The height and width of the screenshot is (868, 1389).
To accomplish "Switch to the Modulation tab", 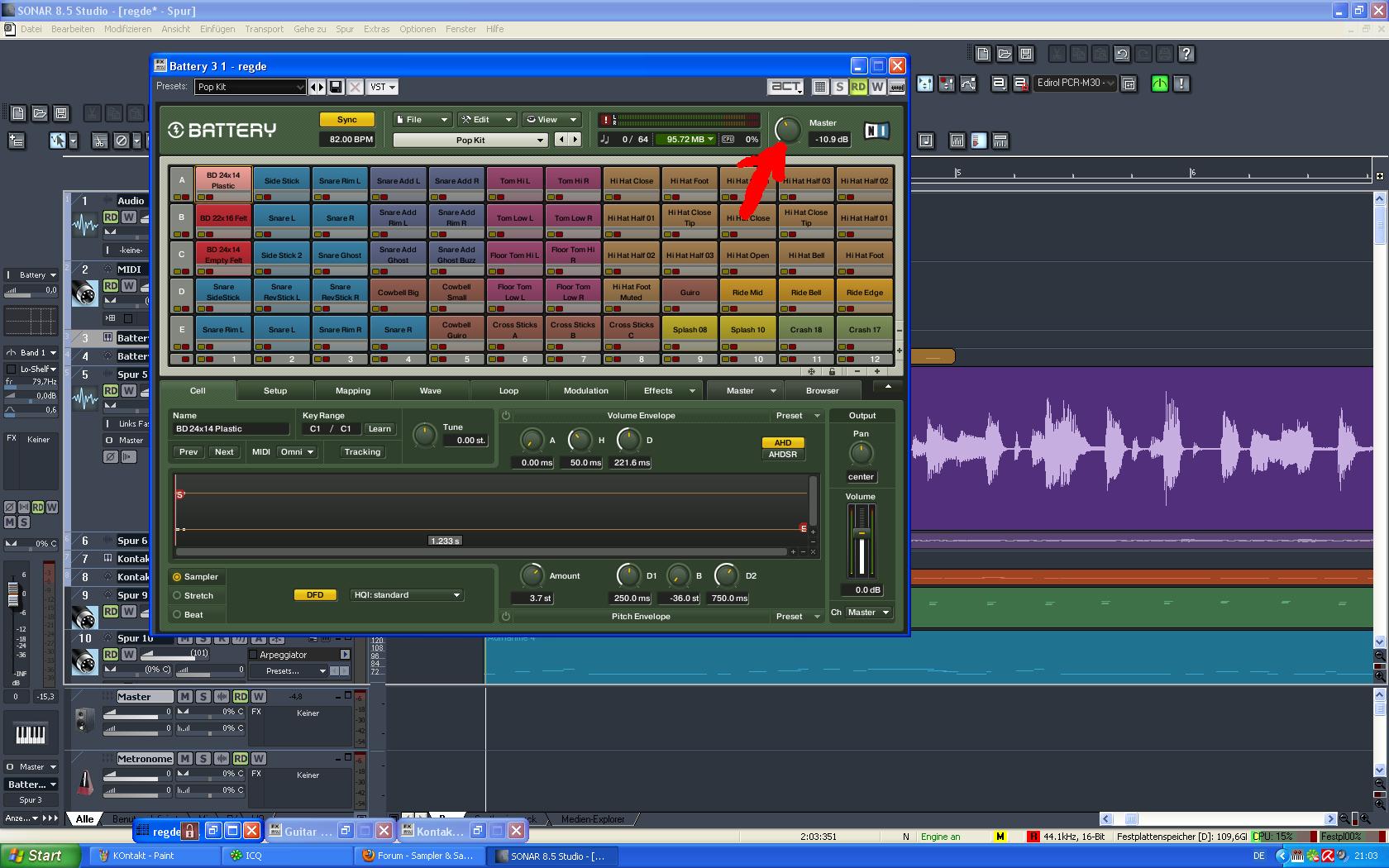I will tap(585, 391).
